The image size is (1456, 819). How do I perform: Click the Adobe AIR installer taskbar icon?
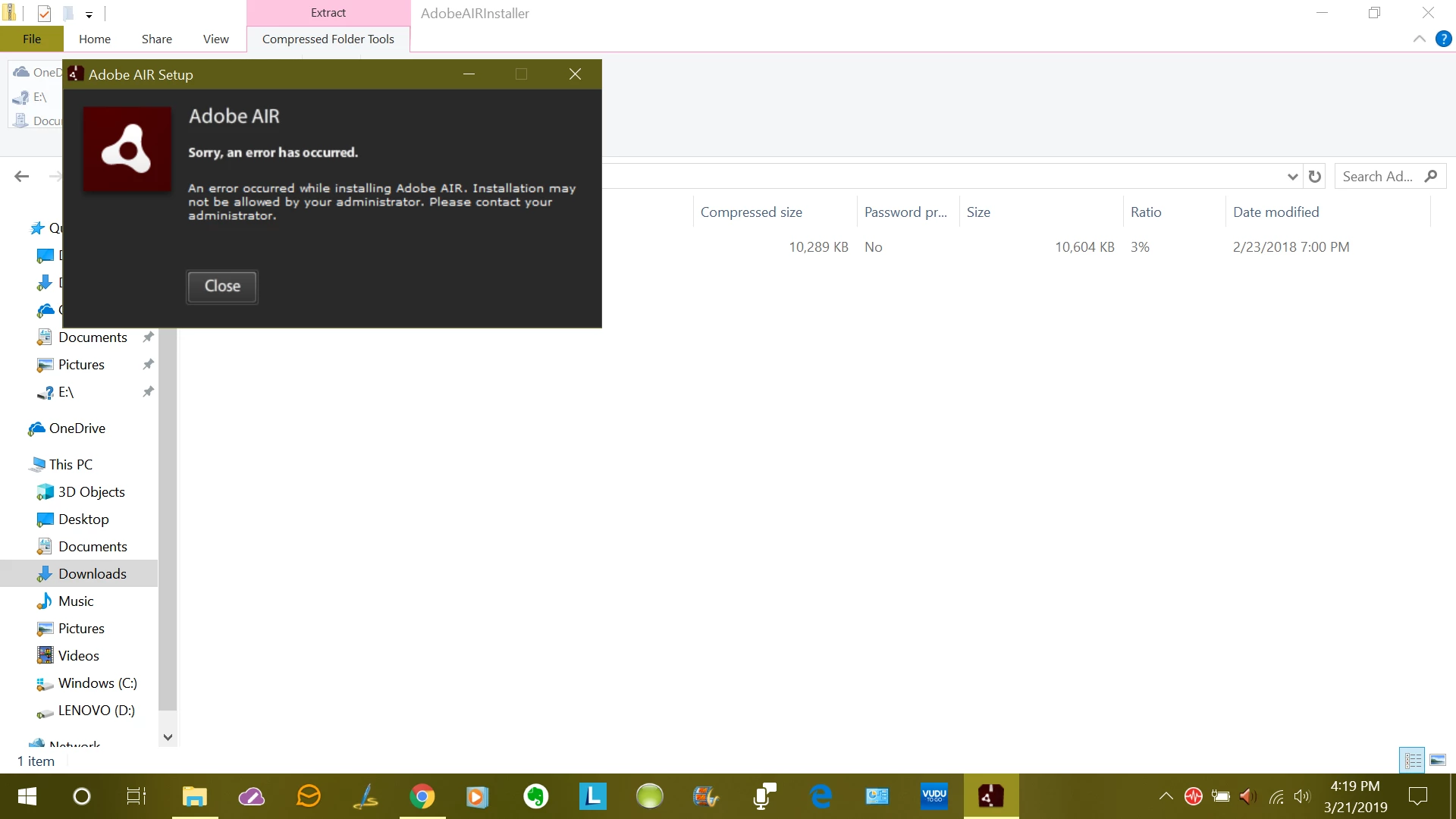(990, 796)
